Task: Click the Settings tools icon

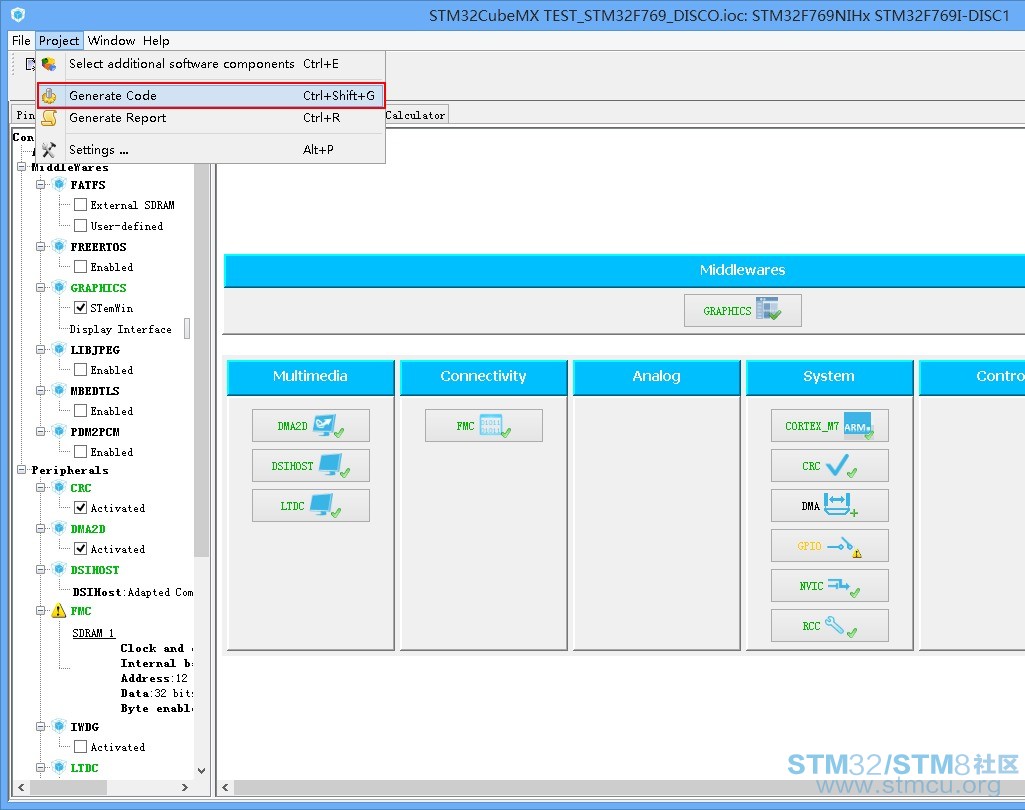Action: tap(49, 150)
